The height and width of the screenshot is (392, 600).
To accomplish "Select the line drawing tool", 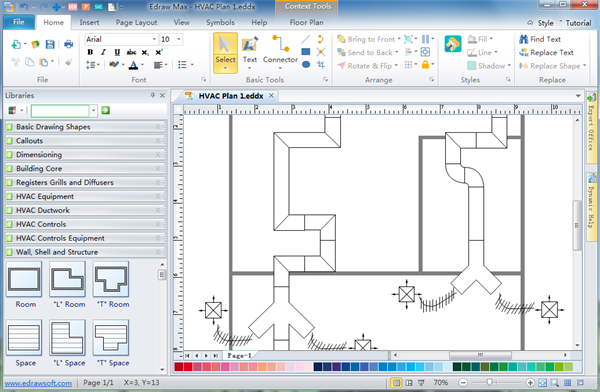I will (305, 39).
